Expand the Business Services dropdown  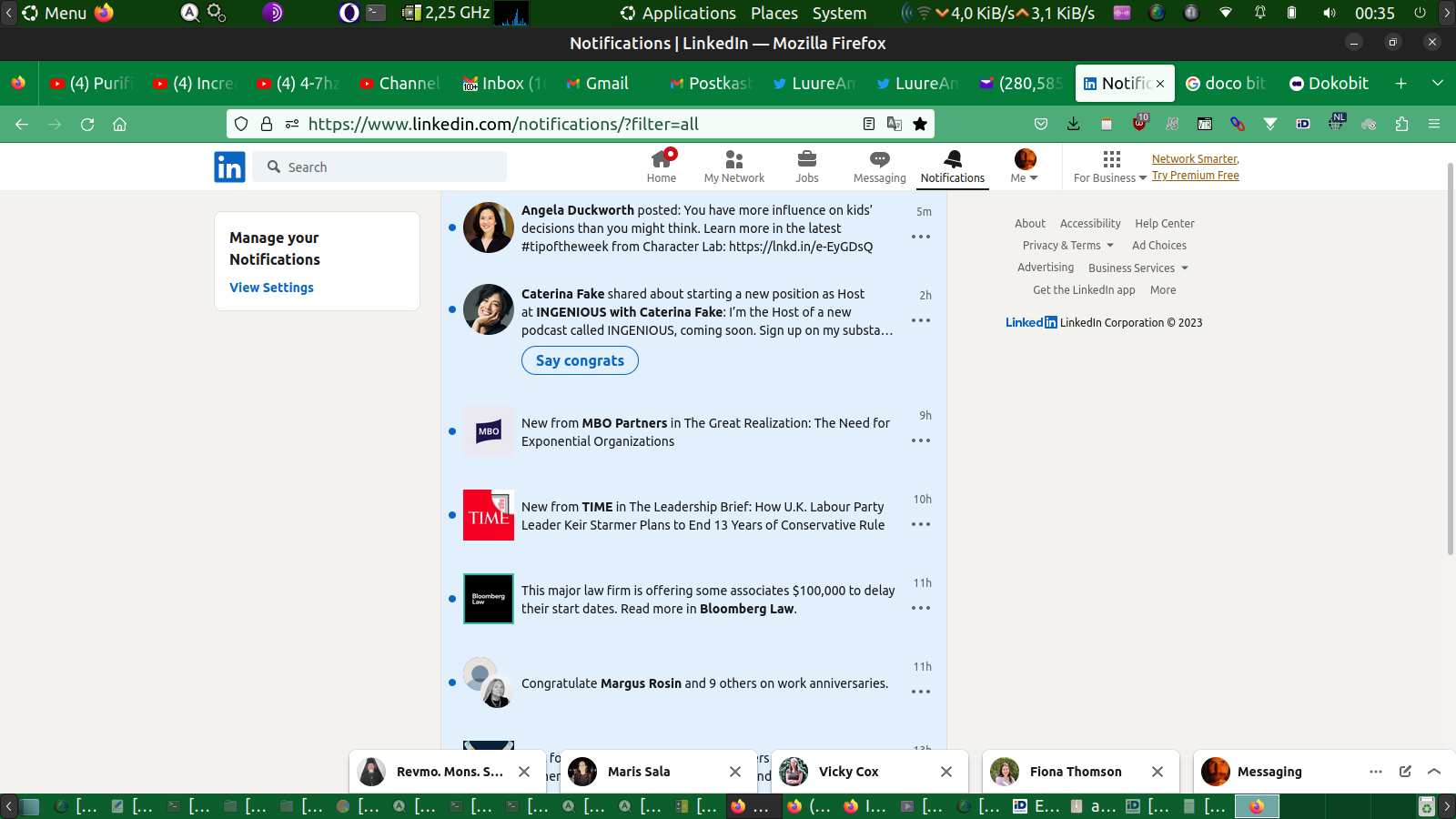click(x=1138, y=268)
